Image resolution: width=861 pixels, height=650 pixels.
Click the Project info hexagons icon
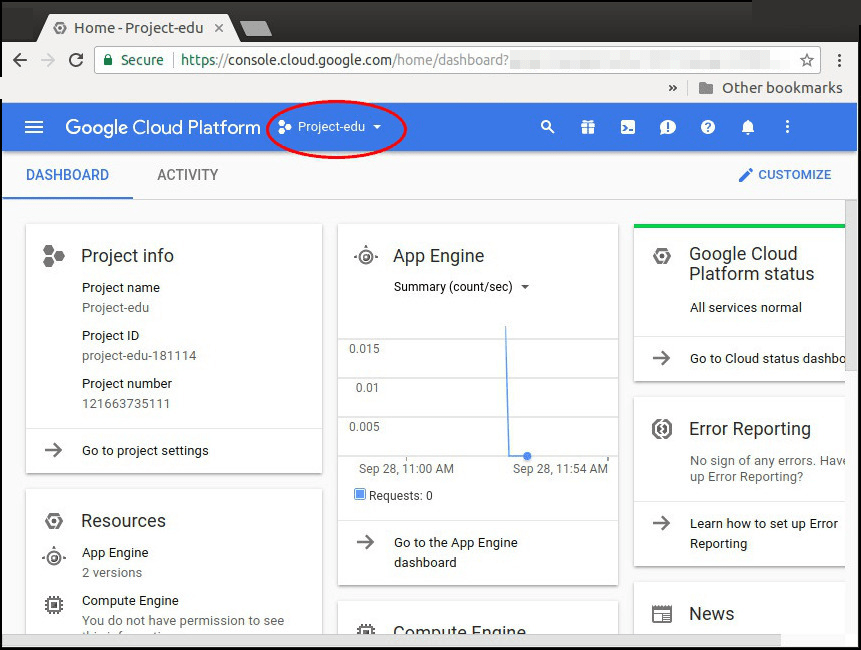click(x=54, y=256)
